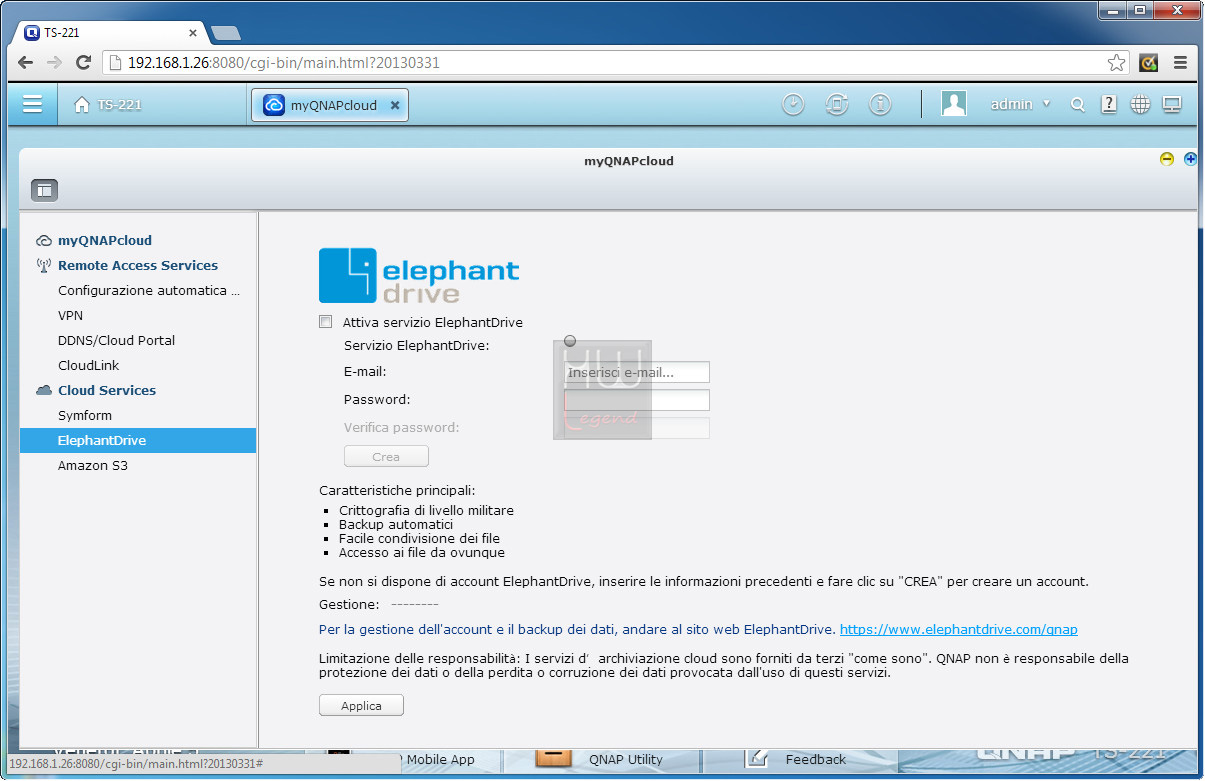Open desktop preferences monitor icon
Viewport: 1205px width, 781px height.
pos(1172,104)
